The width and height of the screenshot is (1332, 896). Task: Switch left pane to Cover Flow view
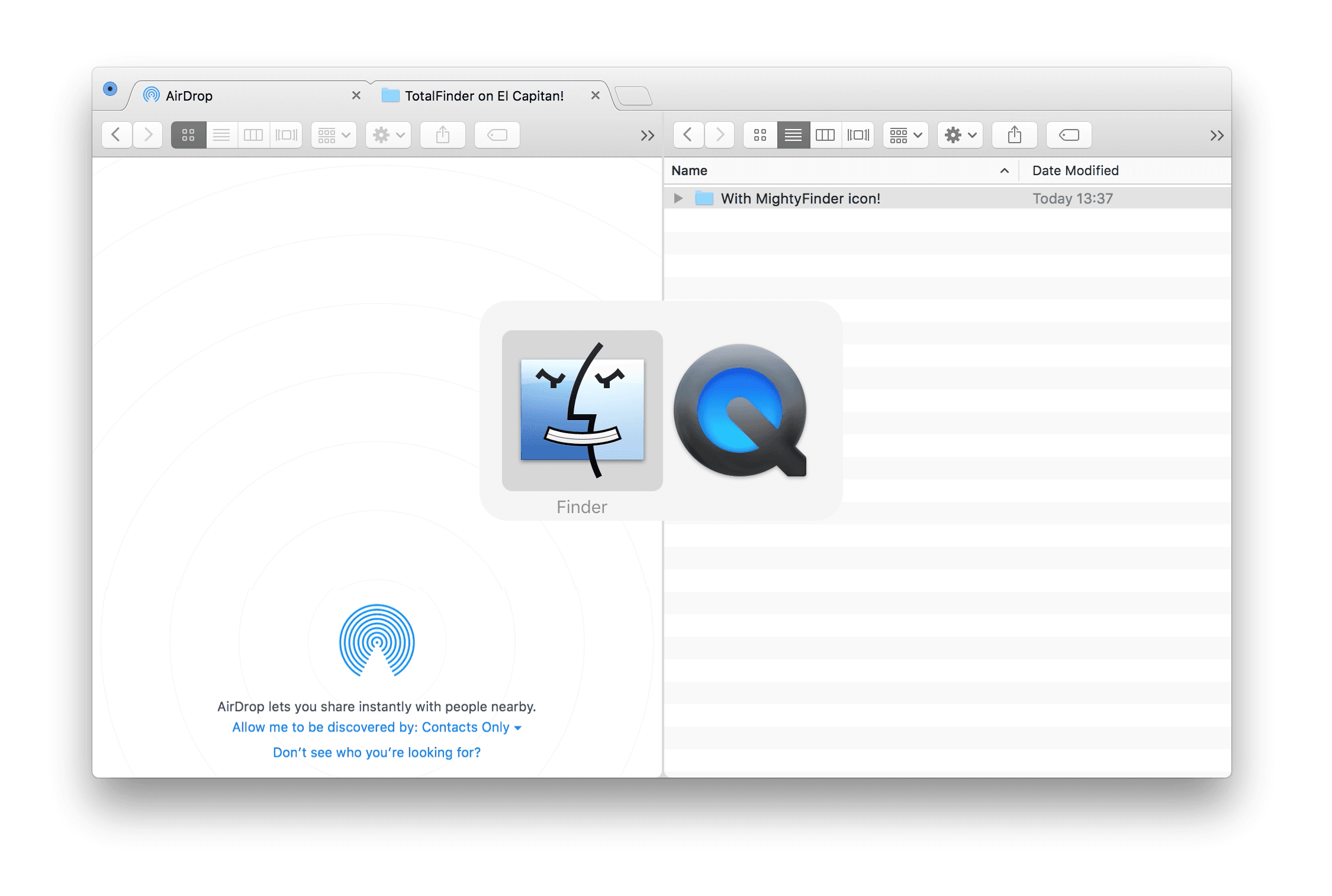click(x=287, y=135)
